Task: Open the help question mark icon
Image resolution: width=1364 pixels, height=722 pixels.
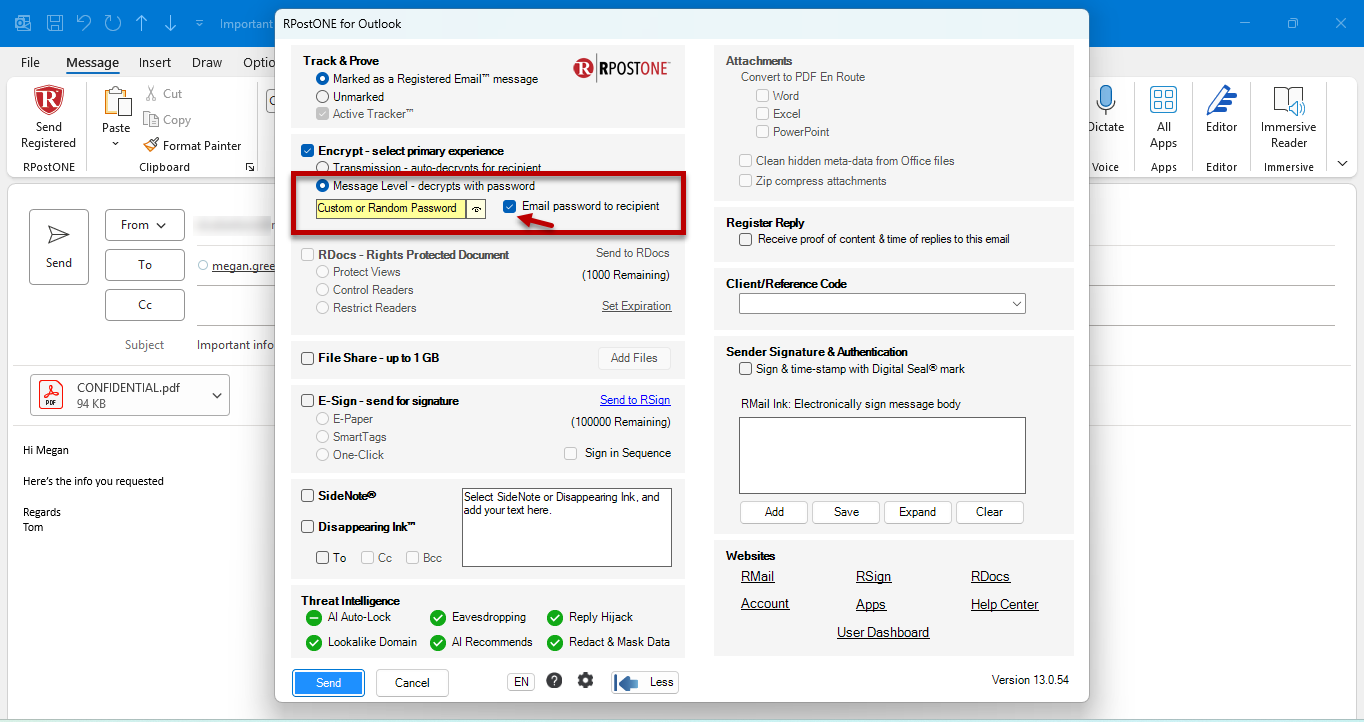Action: click(x=554, y=681)
